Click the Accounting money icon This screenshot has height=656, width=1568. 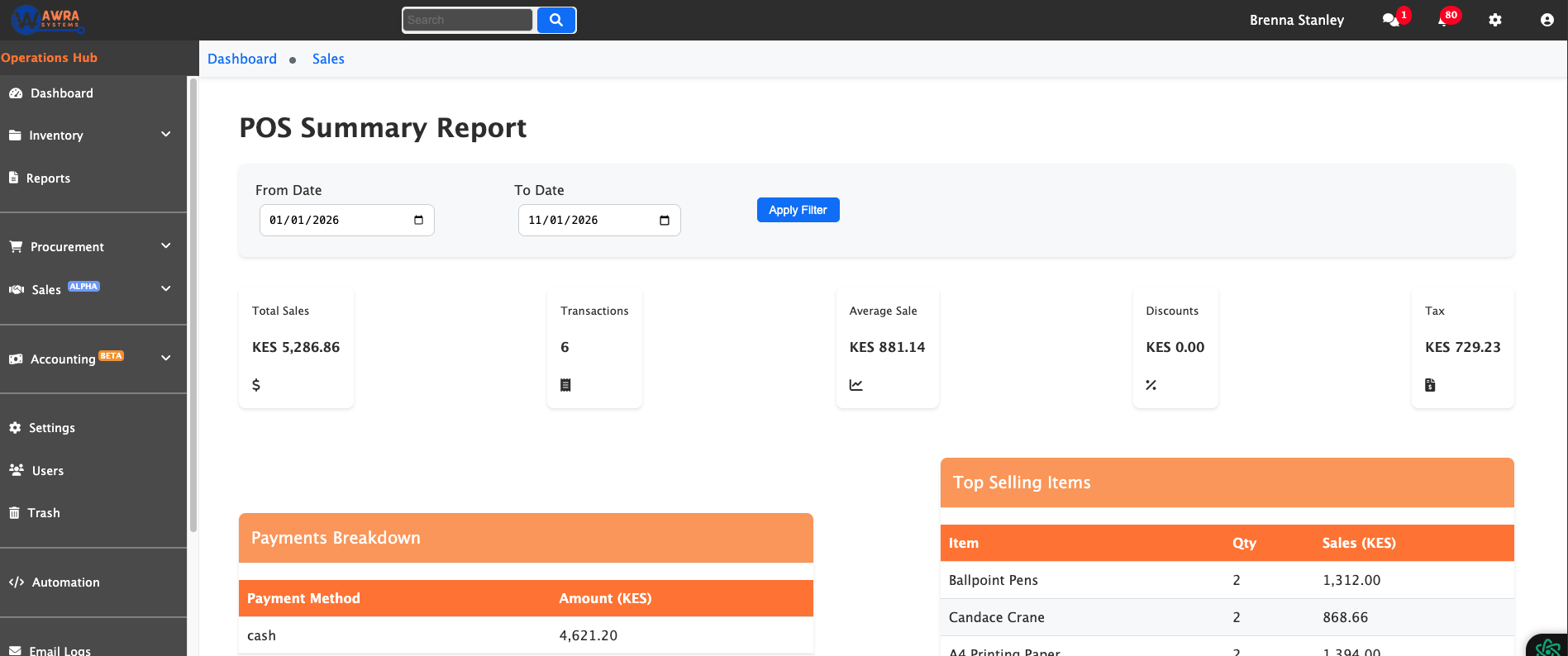pos(16,359)
